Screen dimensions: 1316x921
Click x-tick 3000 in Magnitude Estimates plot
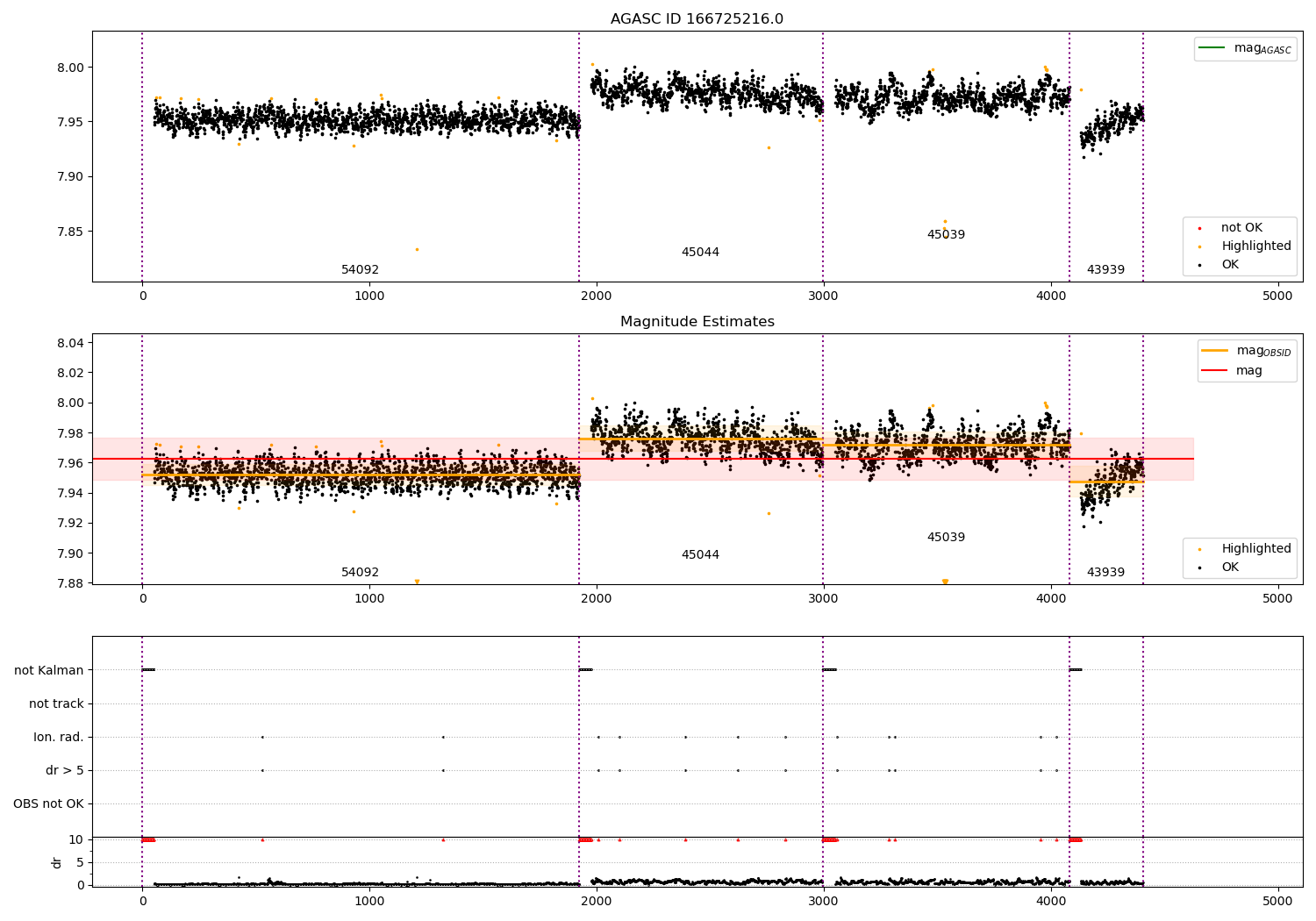coord(823,598)
